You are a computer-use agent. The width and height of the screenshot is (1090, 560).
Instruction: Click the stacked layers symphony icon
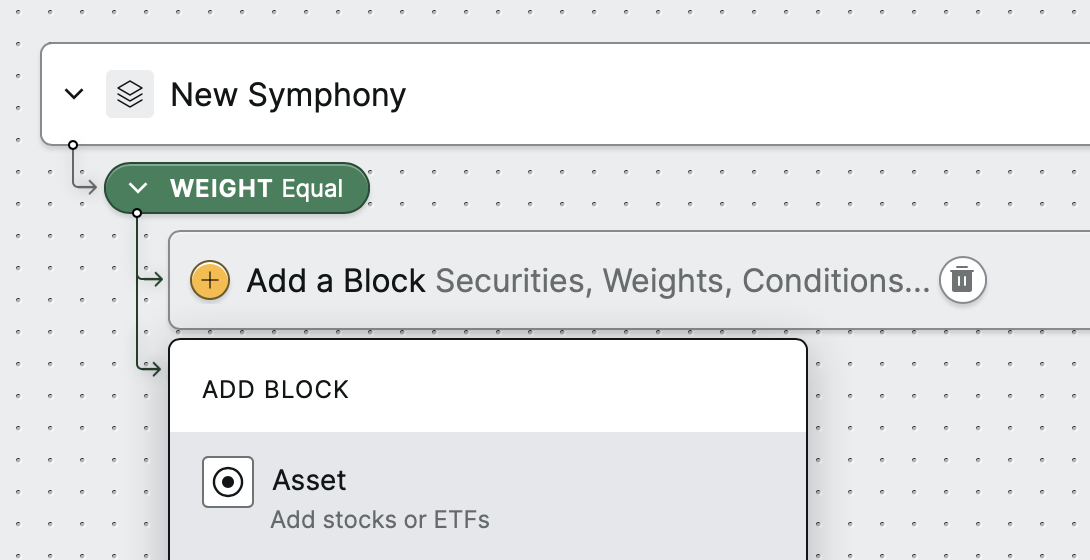(x=130, y=94)
